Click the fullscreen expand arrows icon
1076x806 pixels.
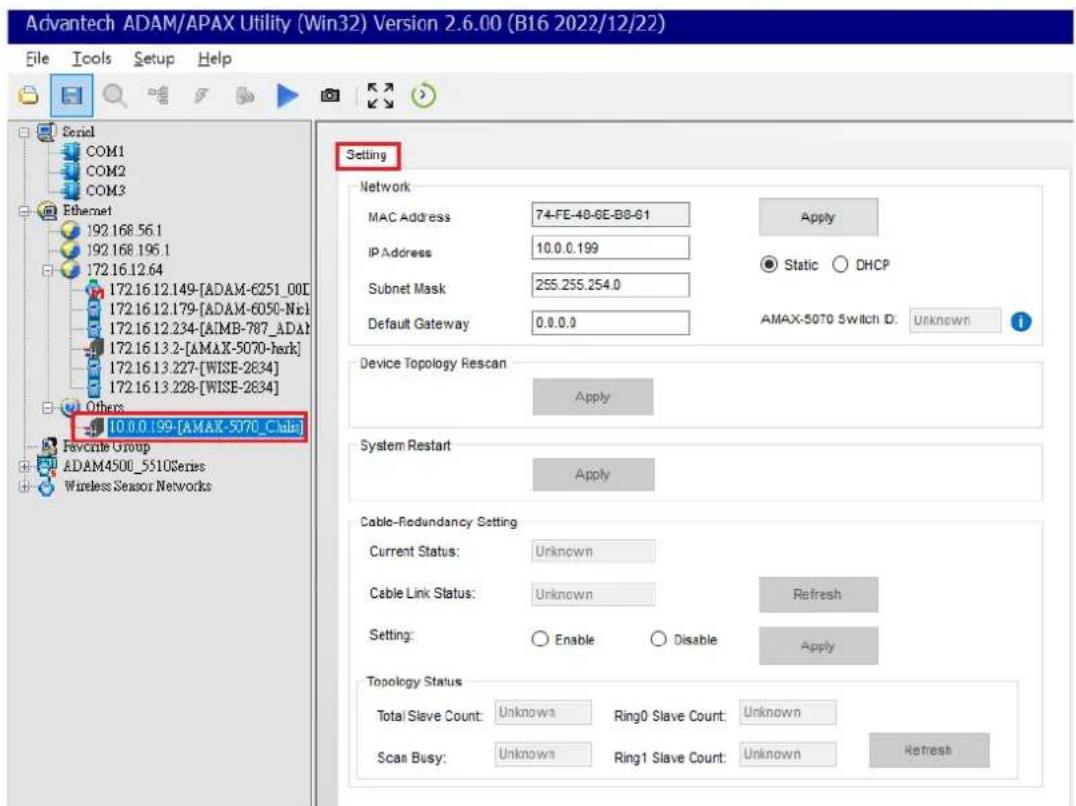(380, 95)
